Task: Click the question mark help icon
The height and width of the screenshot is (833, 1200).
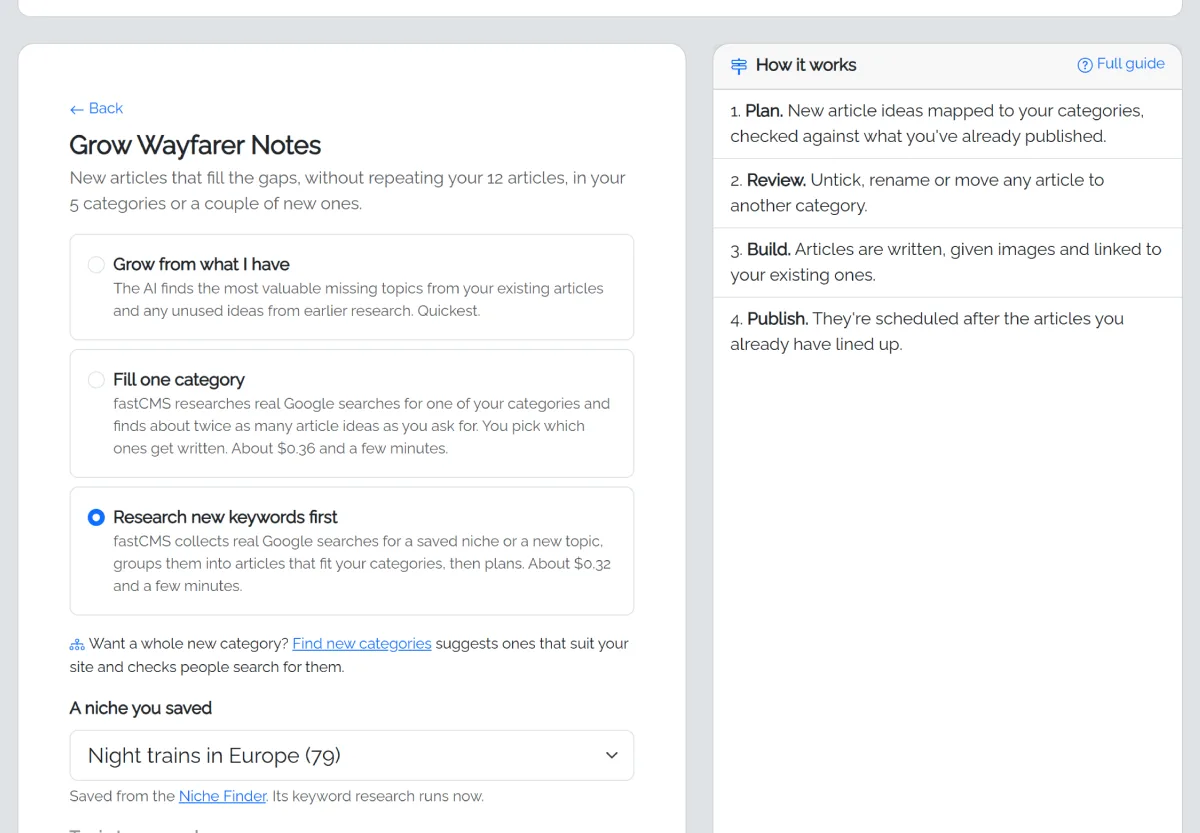Action: click(x=1085, y=65)
